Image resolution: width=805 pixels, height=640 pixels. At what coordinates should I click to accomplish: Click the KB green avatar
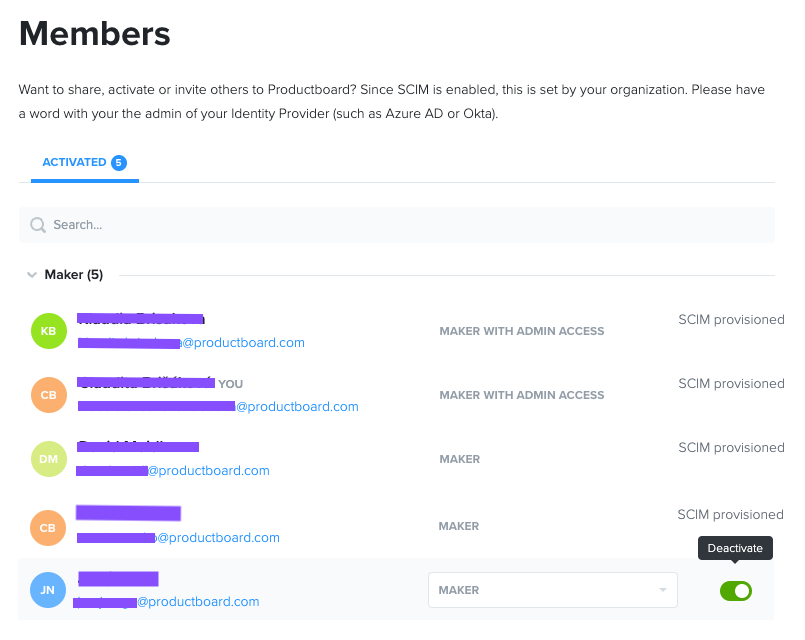49,331
